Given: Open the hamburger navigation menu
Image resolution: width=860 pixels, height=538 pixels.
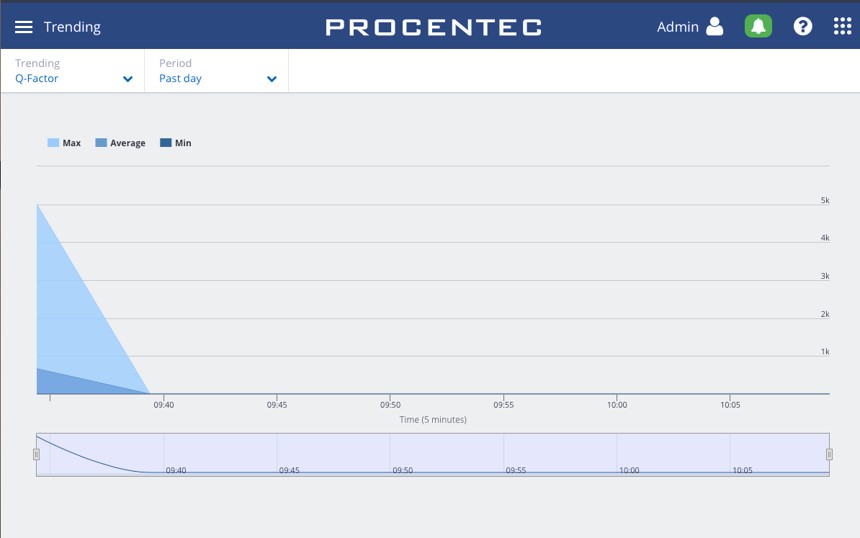Looking at the screenshot, I should click(24, 27).
